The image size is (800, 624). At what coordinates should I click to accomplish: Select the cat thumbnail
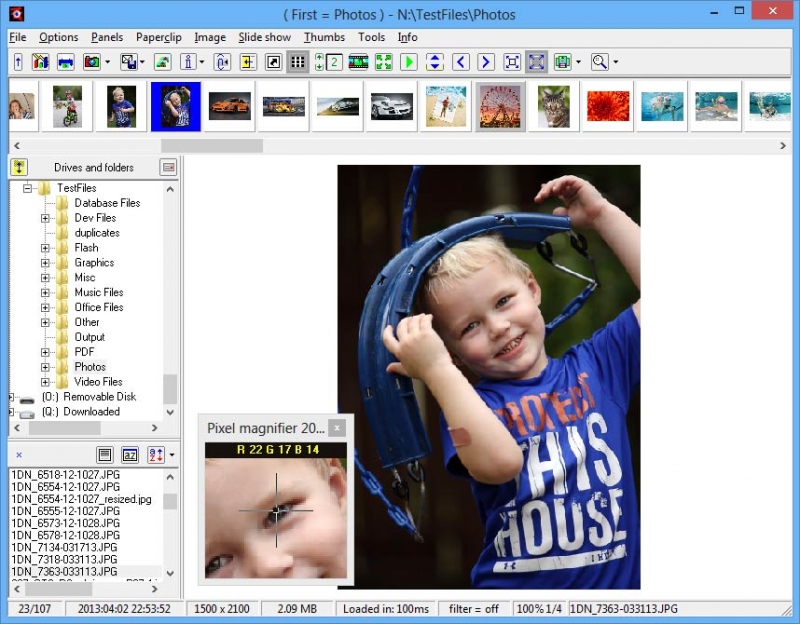pos(554,106)
